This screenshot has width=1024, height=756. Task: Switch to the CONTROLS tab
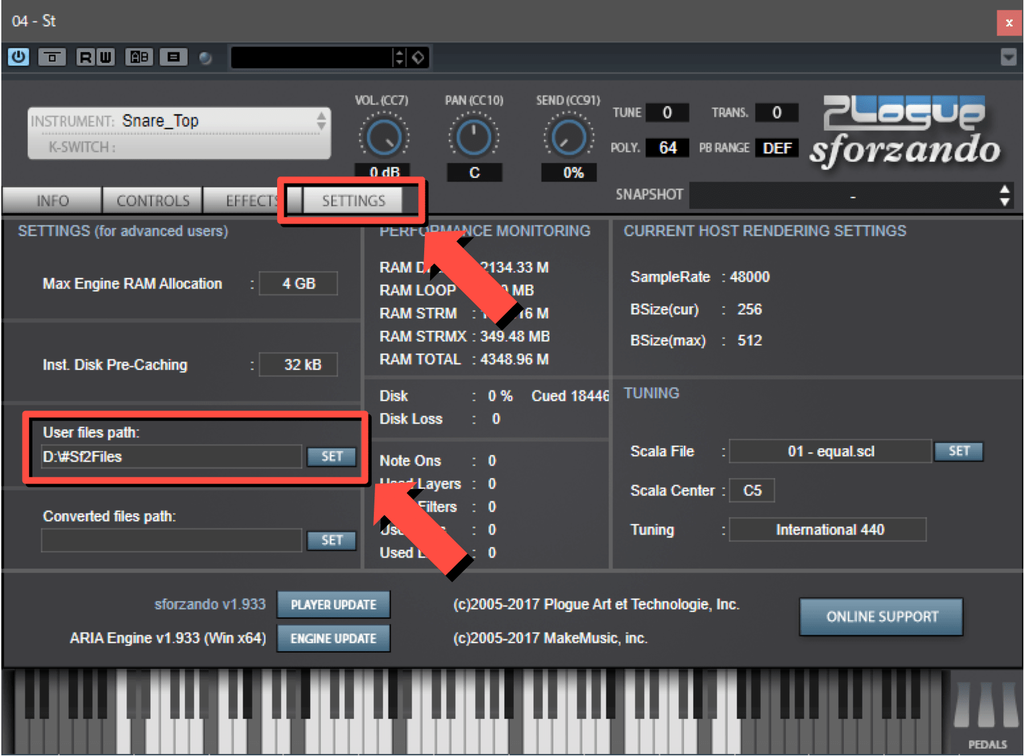pos(153,200)
